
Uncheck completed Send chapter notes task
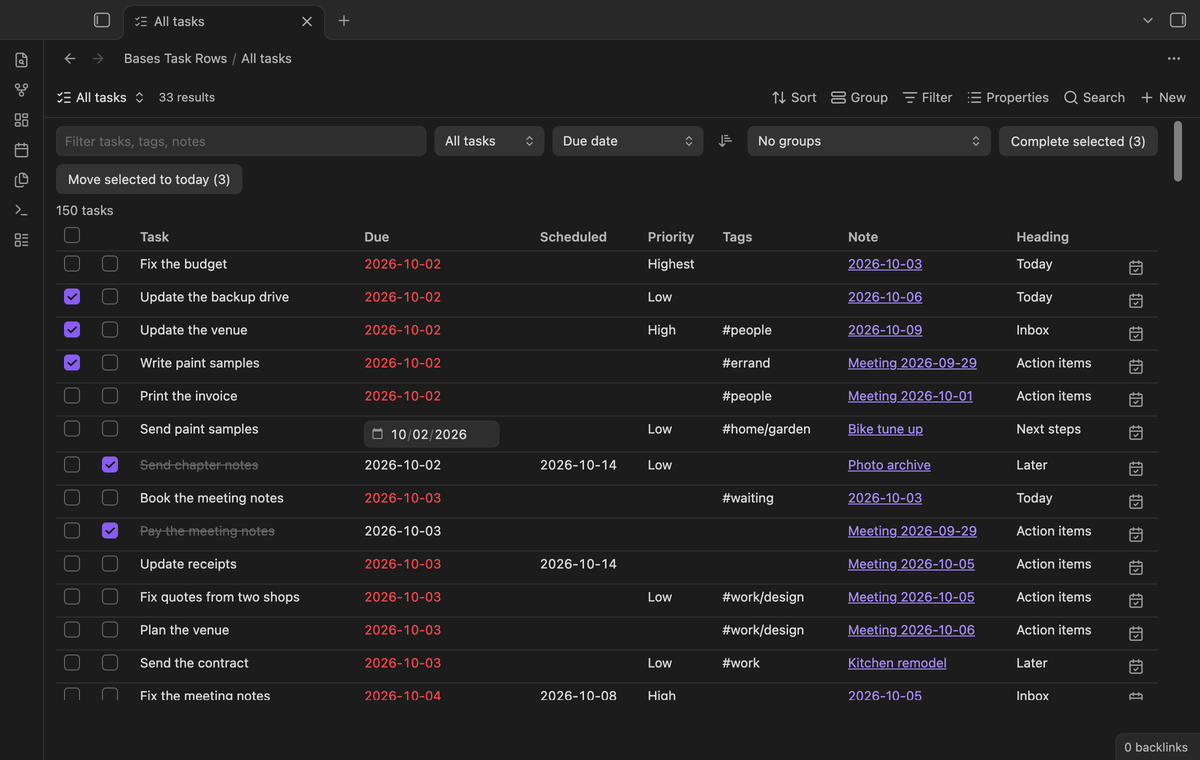click(x=110, y=465)
